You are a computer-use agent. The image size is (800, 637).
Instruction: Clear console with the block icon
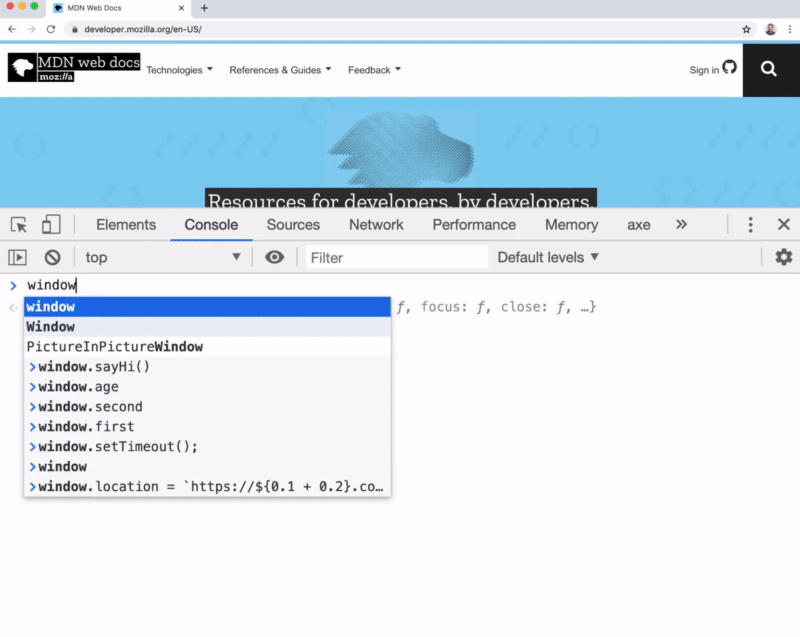point(52,257)
